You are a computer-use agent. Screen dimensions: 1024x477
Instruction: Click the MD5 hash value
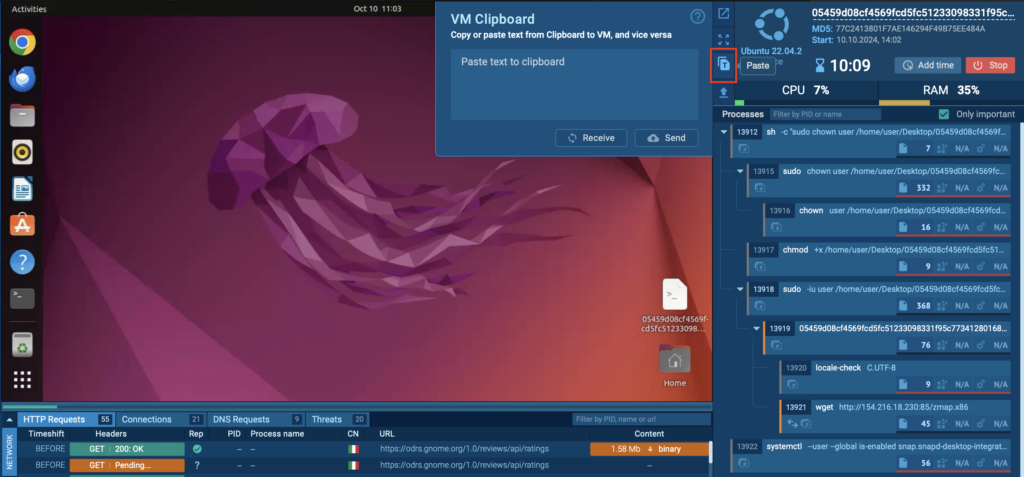(x=910, y=29)
